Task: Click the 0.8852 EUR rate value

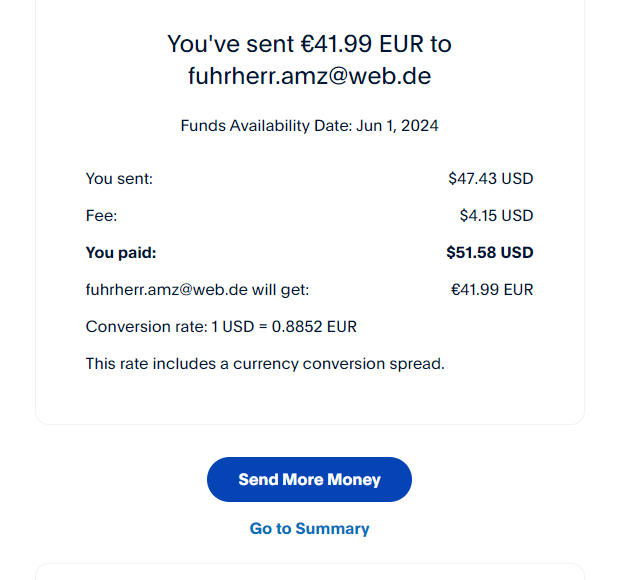Action: [x=314, y=327]
